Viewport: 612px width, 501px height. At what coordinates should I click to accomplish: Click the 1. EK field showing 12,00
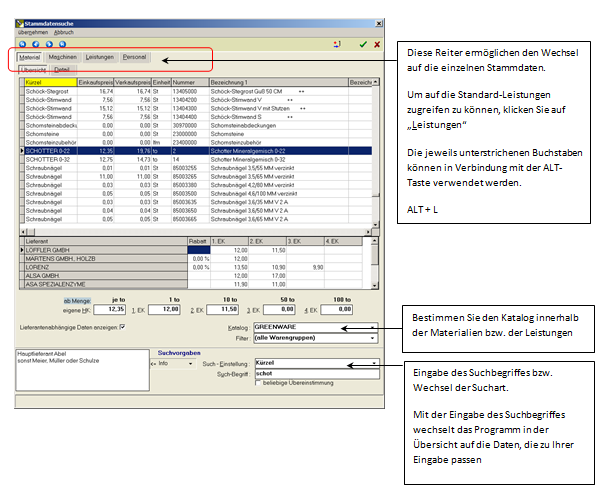click(164, 309)
